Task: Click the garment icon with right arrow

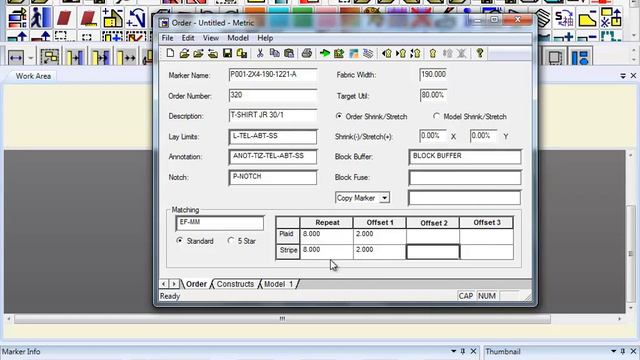Action: point(401,53)
